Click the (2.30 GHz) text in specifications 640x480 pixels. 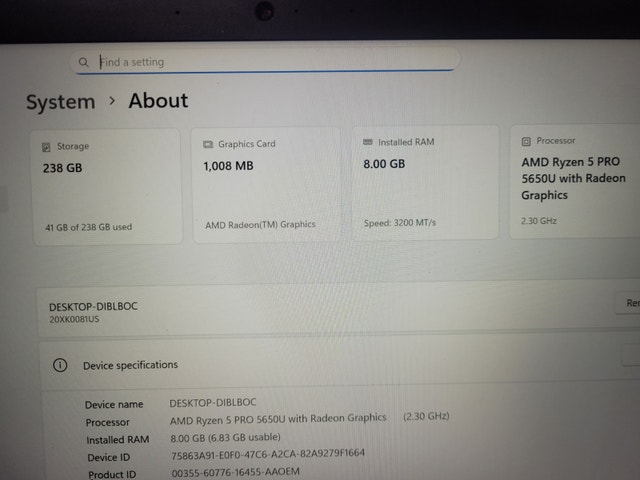tap(426, 416)
